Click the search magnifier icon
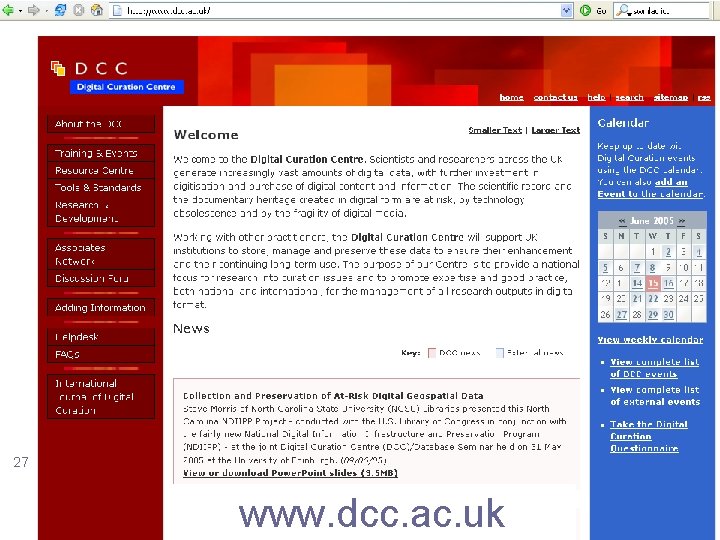The width and height of the screenshot is (720, 540). click(622, 10)
